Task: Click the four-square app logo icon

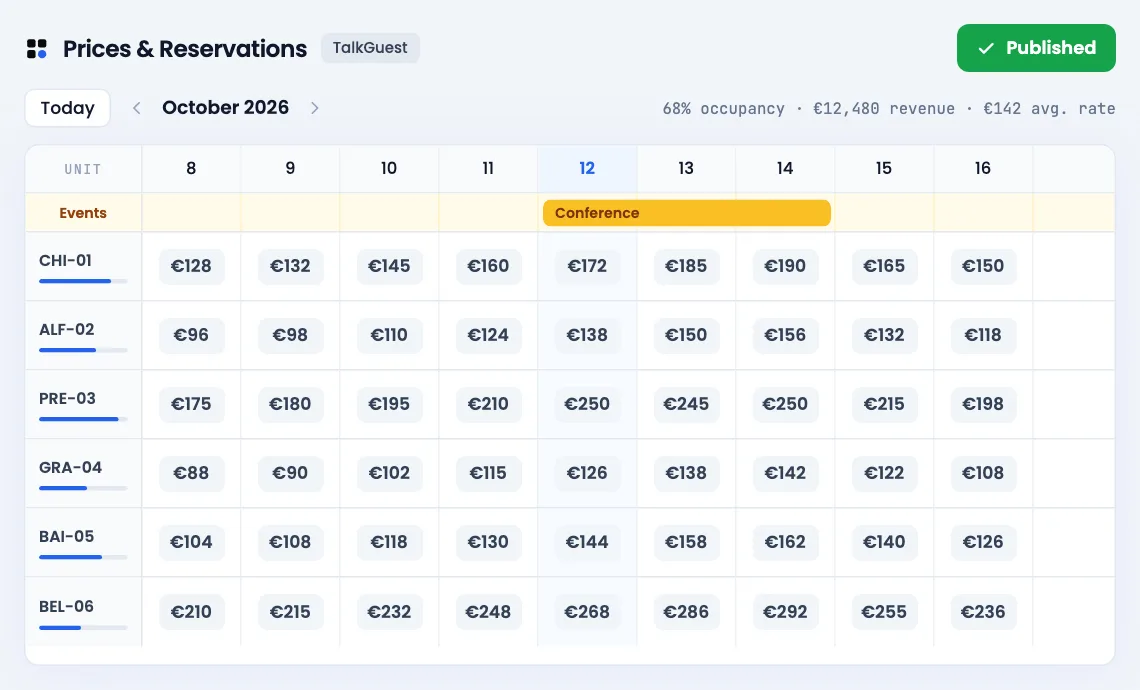Action: point(36,49)
